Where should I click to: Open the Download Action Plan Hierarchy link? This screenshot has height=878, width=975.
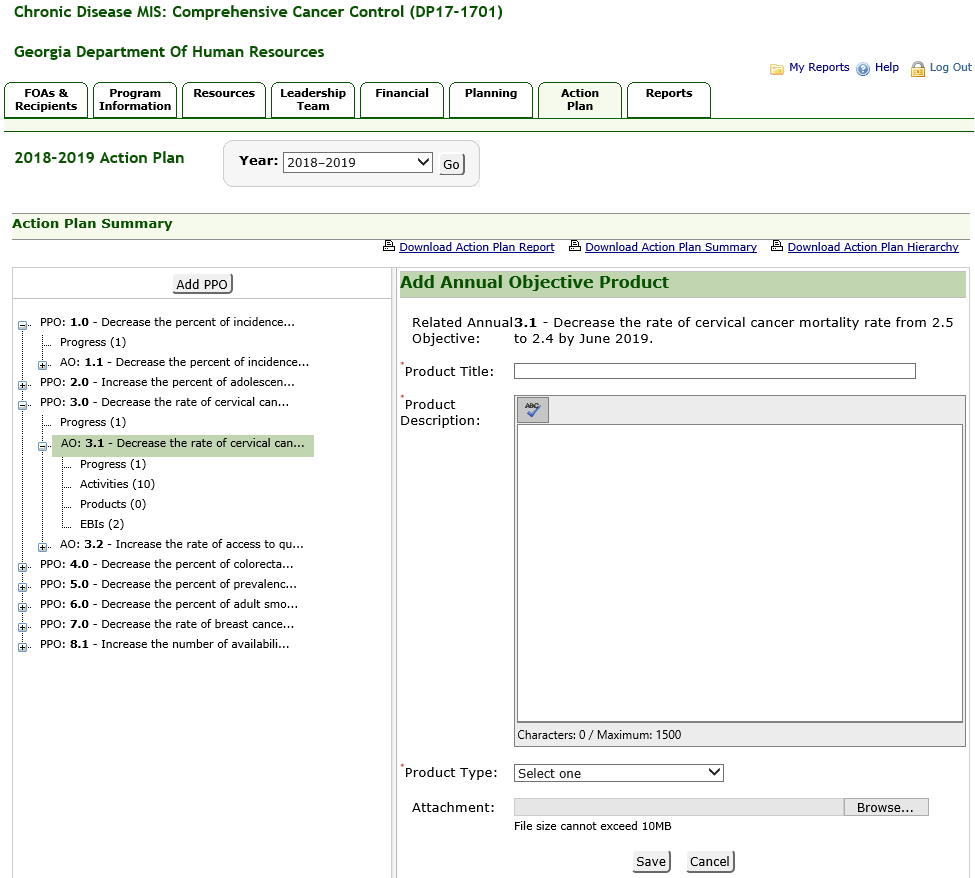click(872, 247)
